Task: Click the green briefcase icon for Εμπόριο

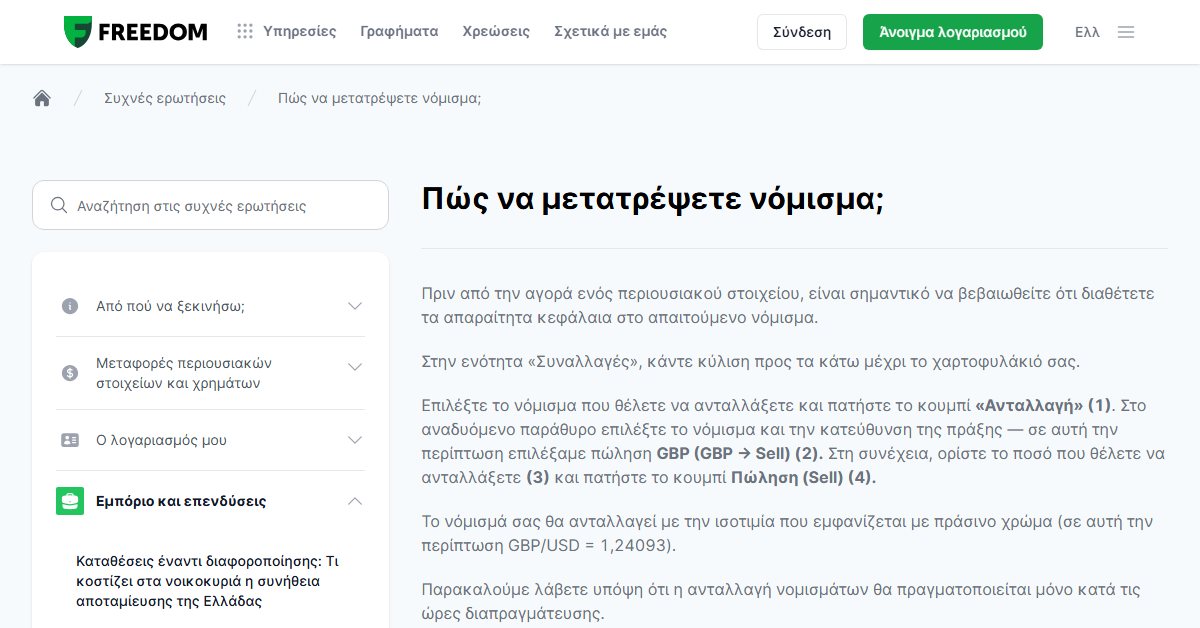Action: click(x=70, y=501)
